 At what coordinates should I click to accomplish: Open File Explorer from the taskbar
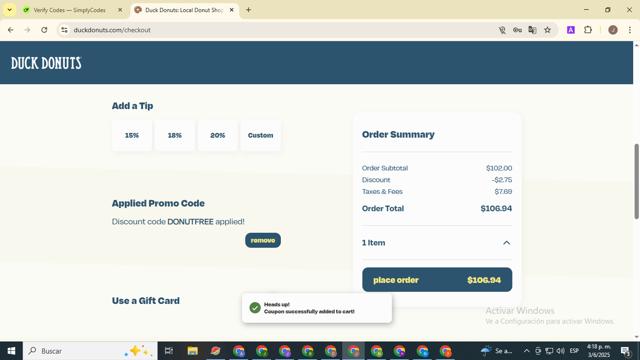pyautogui.click(x=193, y=351)
